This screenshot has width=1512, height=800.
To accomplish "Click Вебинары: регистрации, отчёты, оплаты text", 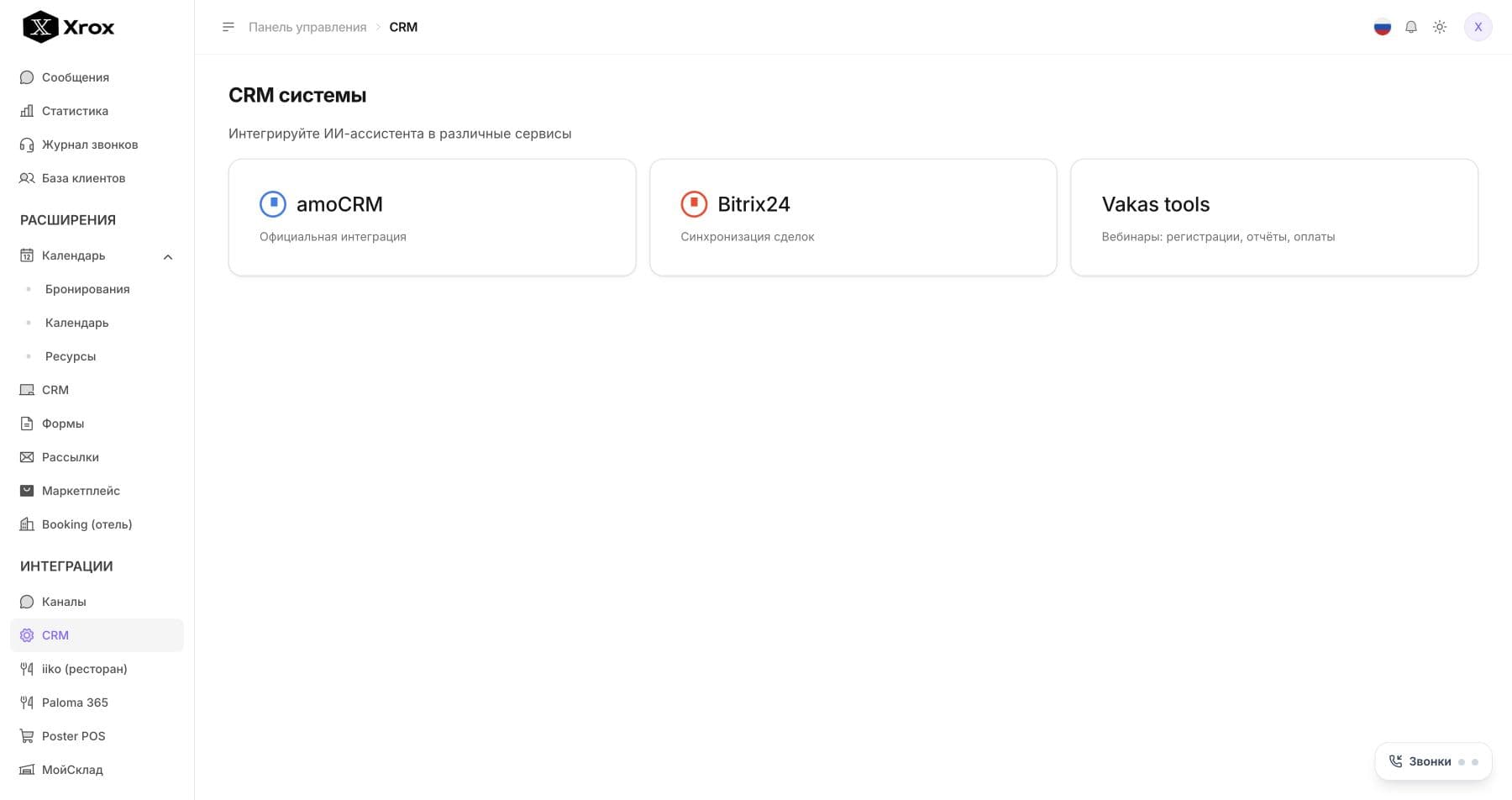I will [x=1218, y=237].
